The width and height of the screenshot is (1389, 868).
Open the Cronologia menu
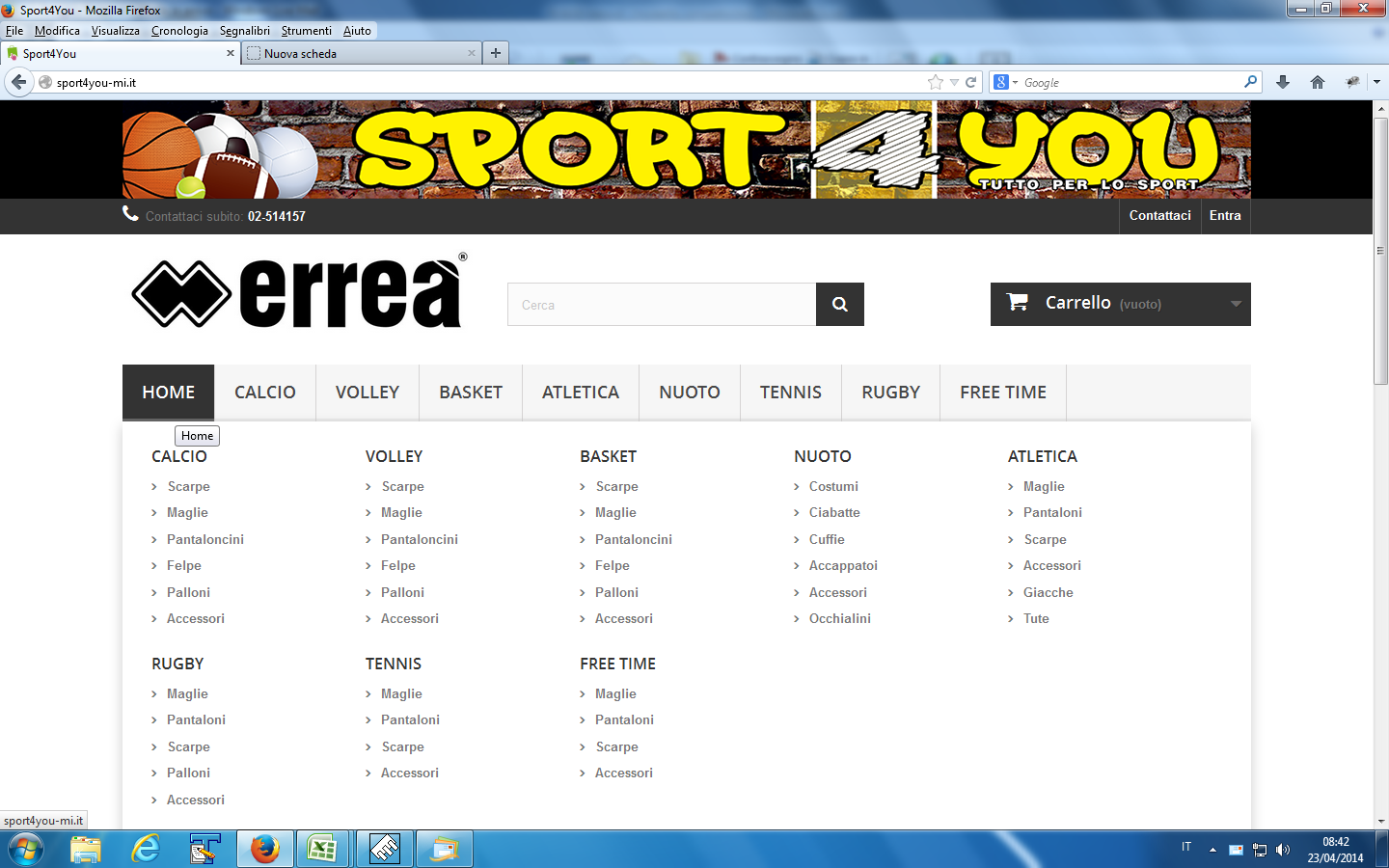(179, 31)
